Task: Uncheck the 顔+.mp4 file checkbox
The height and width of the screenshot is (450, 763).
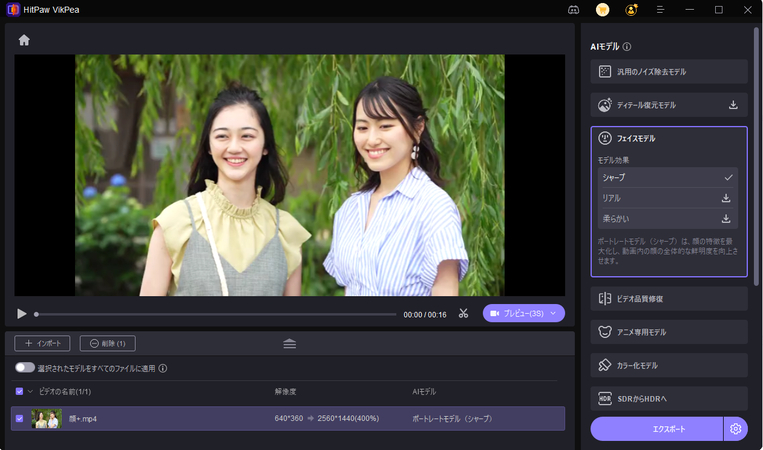Action: coord(19,418)
